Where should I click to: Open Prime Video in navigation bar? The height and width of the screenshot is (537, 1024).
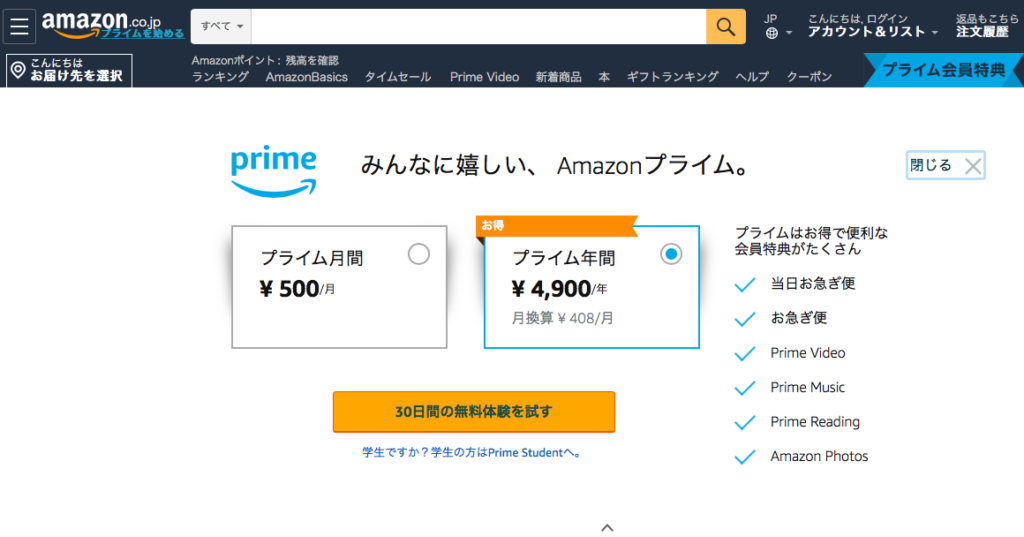[x=485, y=77]
